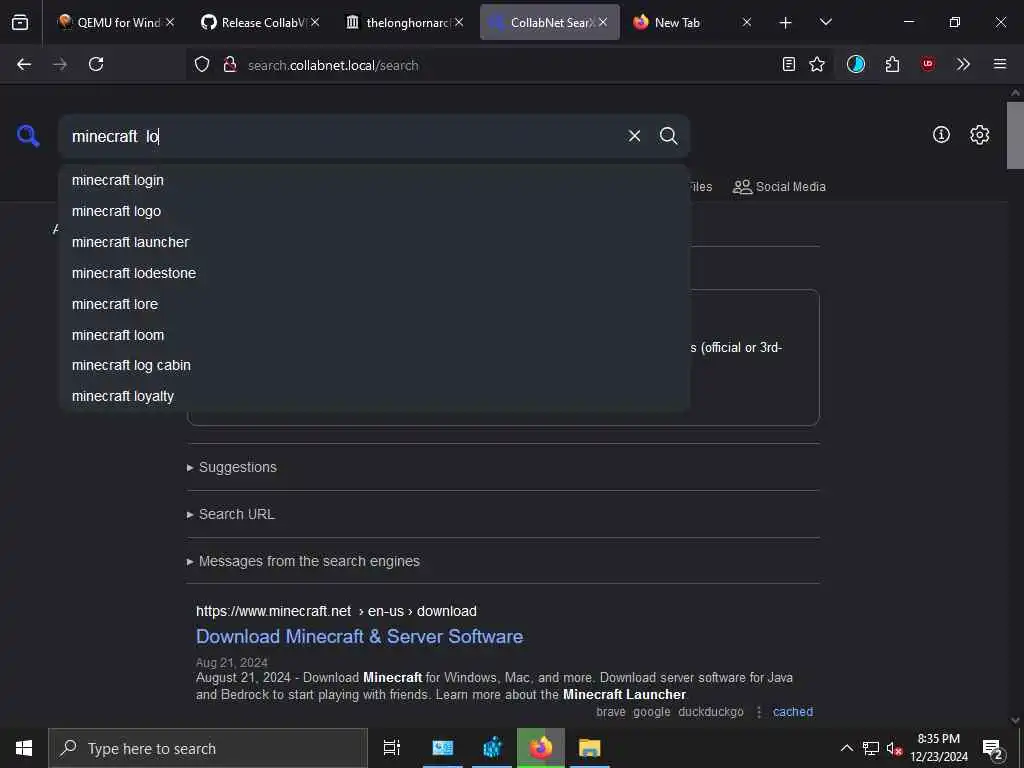
Task: Submit search with the magnifier button
Action: [x=668, y=136]
